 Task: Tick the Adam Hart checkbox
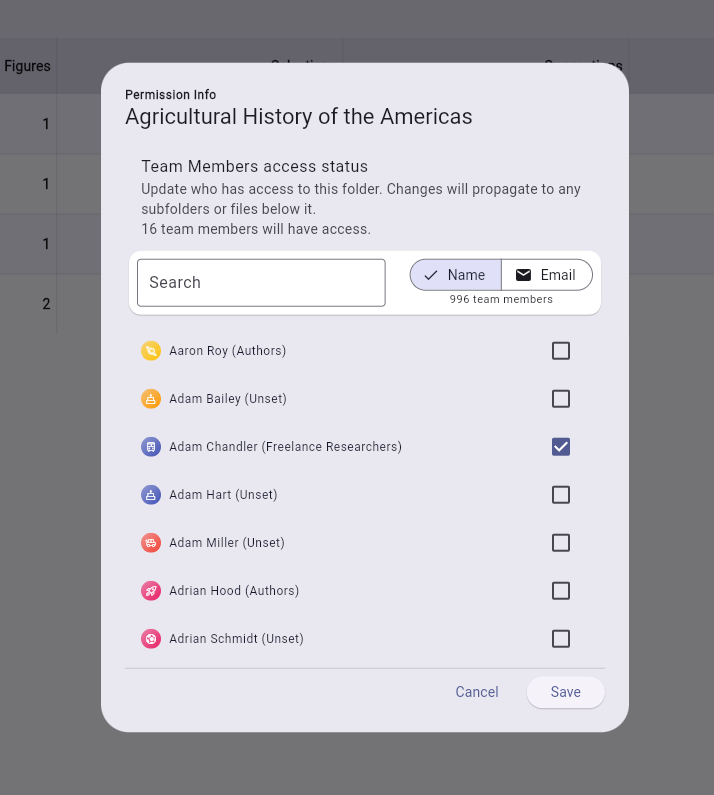[561, 495]
